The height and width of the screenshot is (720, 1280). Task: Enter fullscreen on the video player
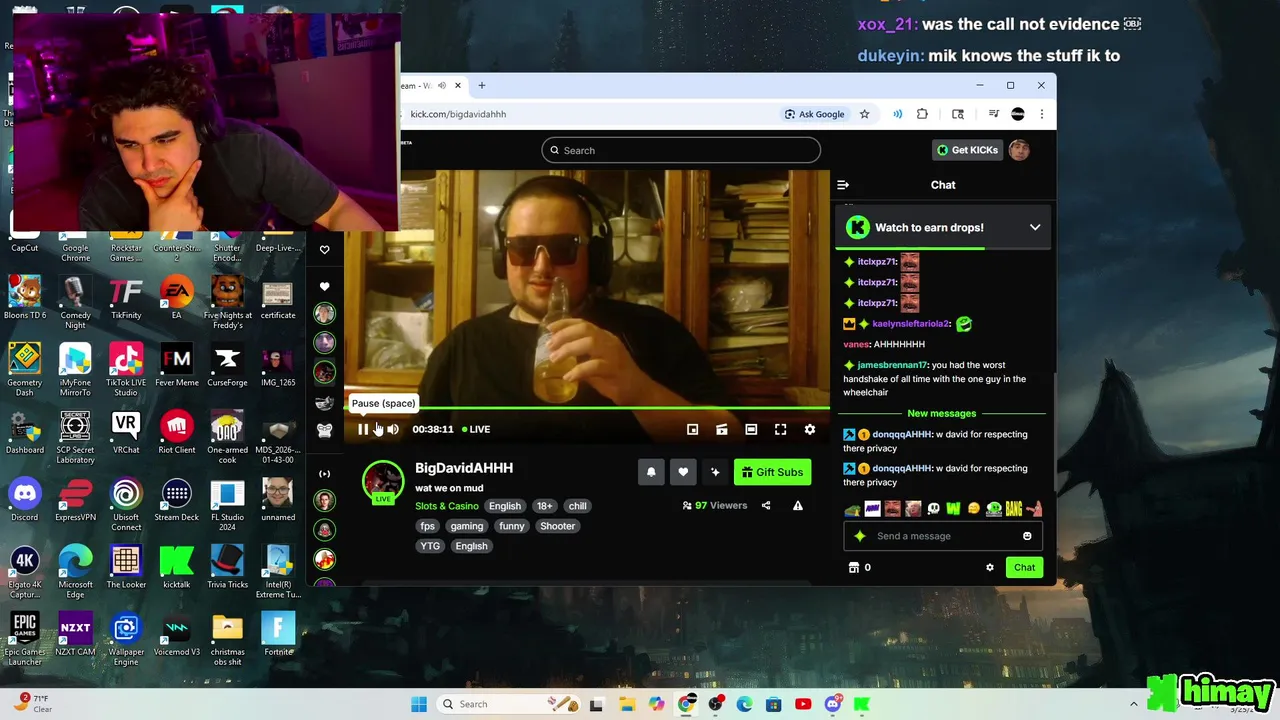[781, 429]
